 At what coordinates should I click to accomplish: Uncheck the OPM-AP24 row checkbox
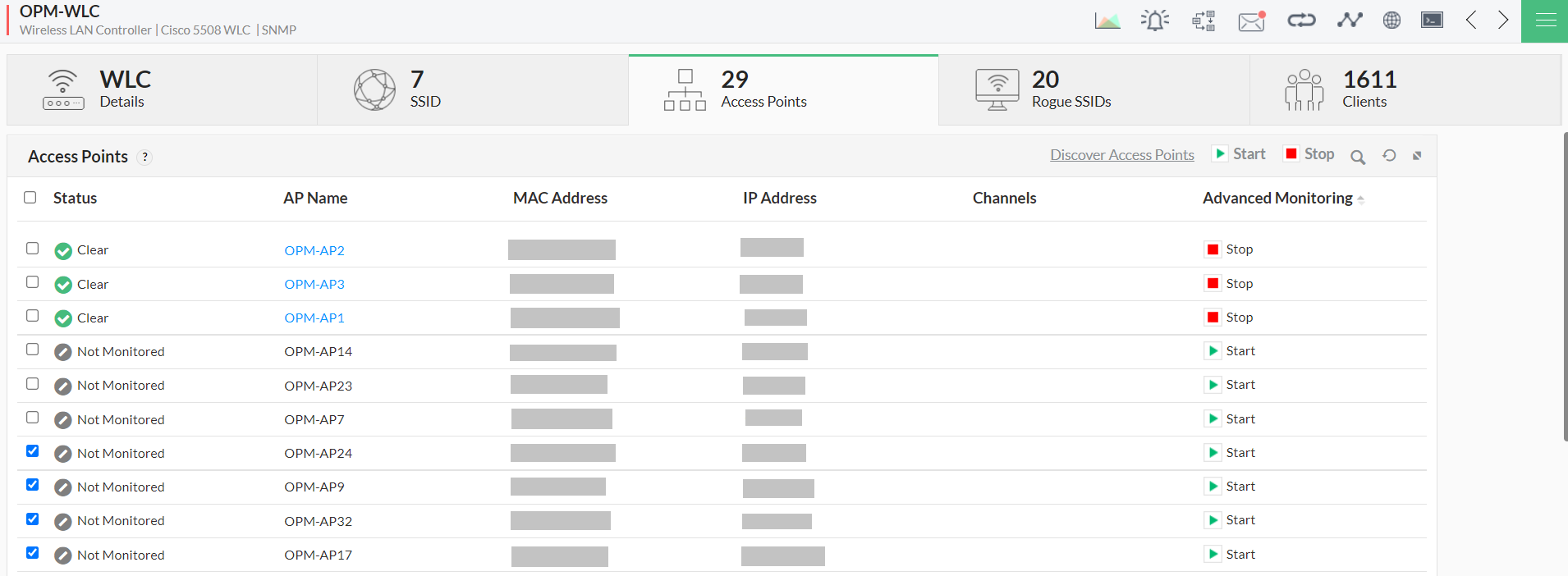pos(33,451)
